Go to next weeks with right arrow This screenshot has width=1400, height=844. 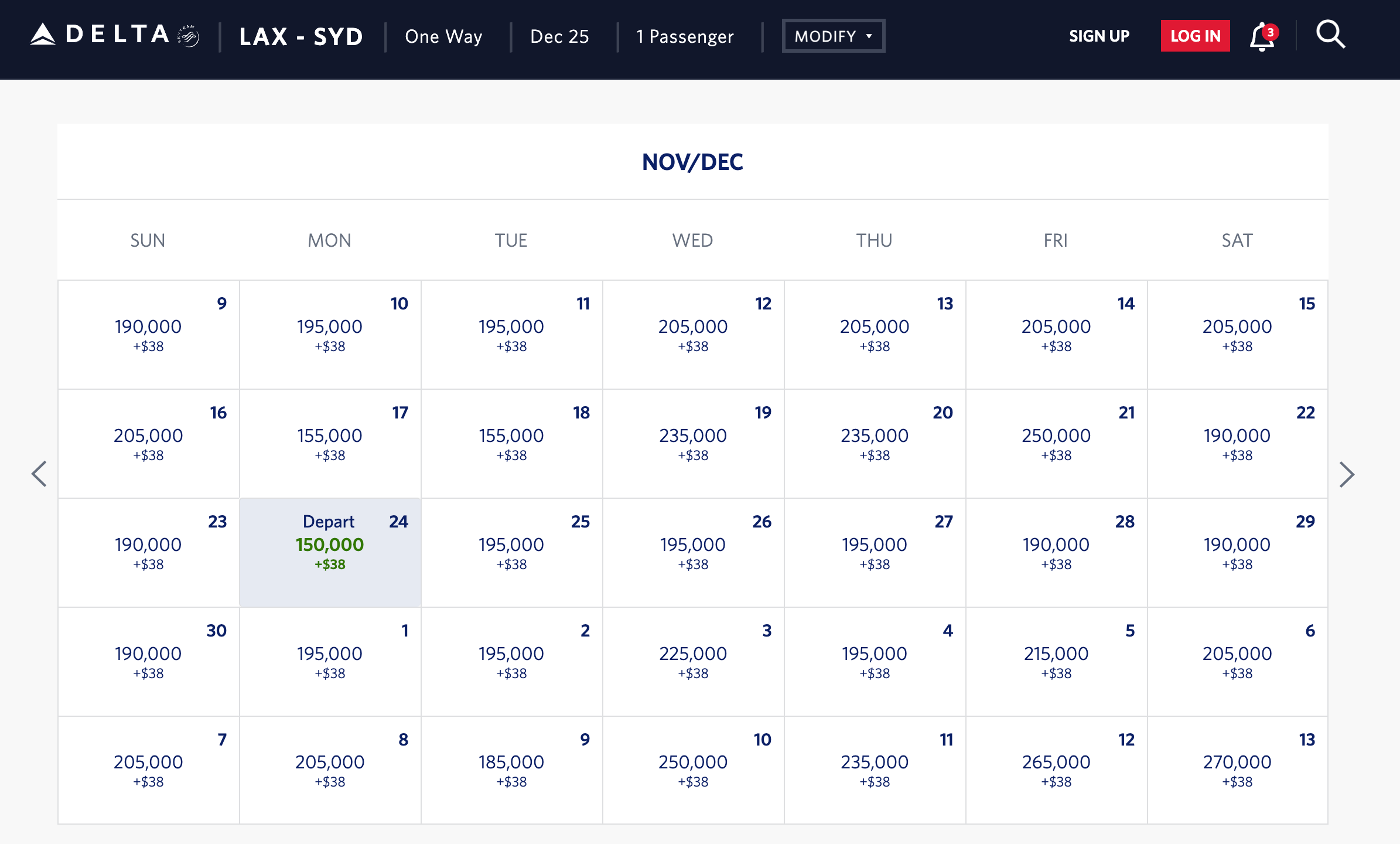1347,474
